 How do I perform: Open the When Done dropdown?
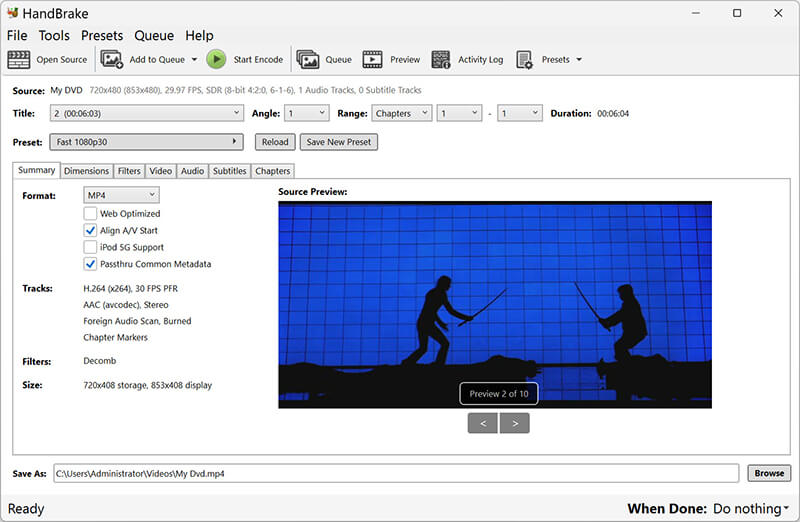[x=751, y=509]
